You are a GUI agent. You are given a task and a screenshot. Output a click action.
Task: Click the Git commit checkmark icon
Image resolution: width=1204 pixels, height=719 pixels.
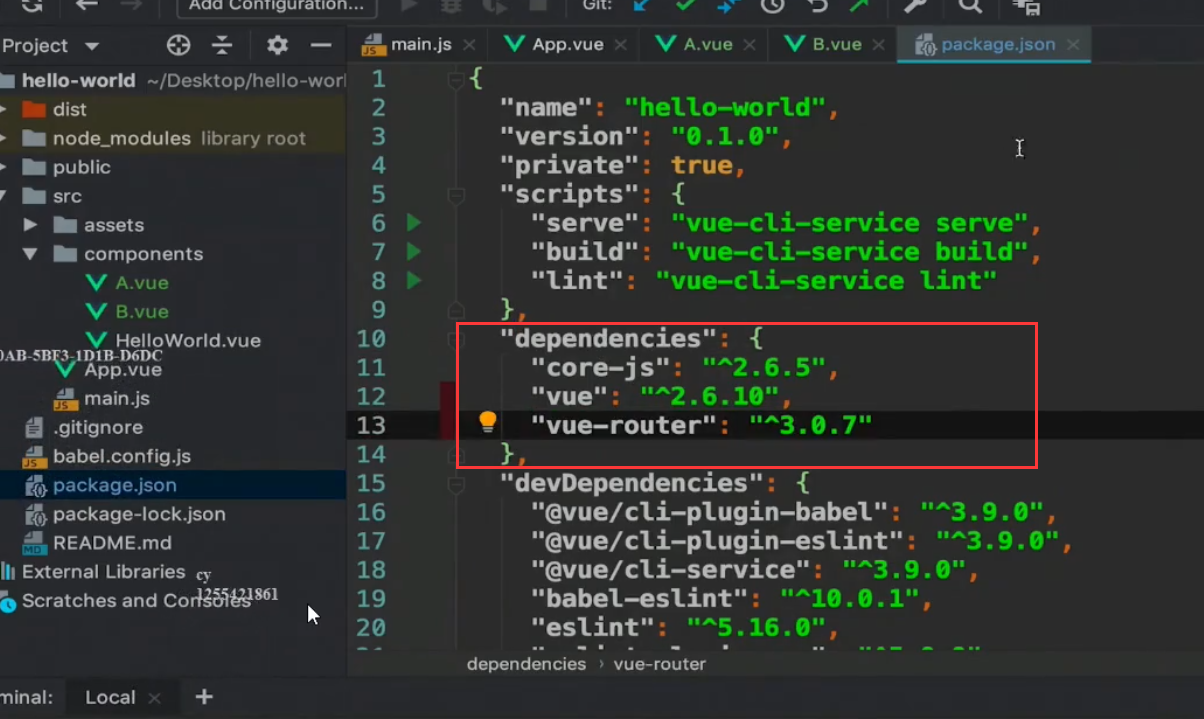(x=685, y=5)
